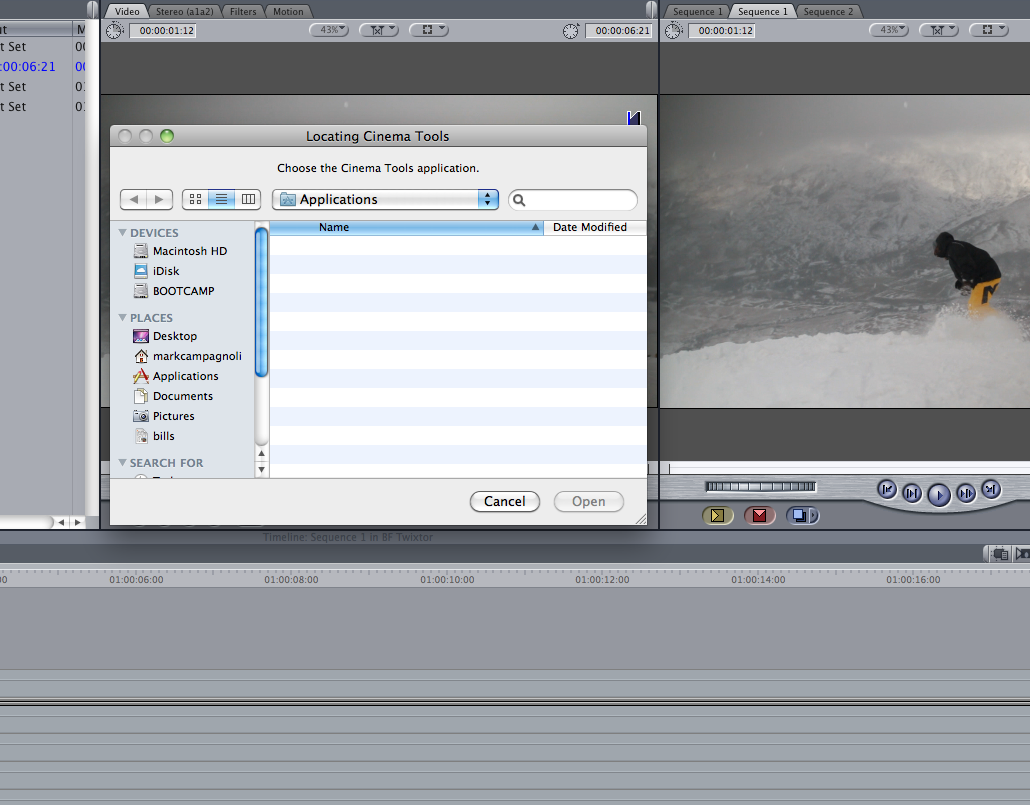Open the Desktop place in sidebar

pyautogui.click(x=165, y=336)
